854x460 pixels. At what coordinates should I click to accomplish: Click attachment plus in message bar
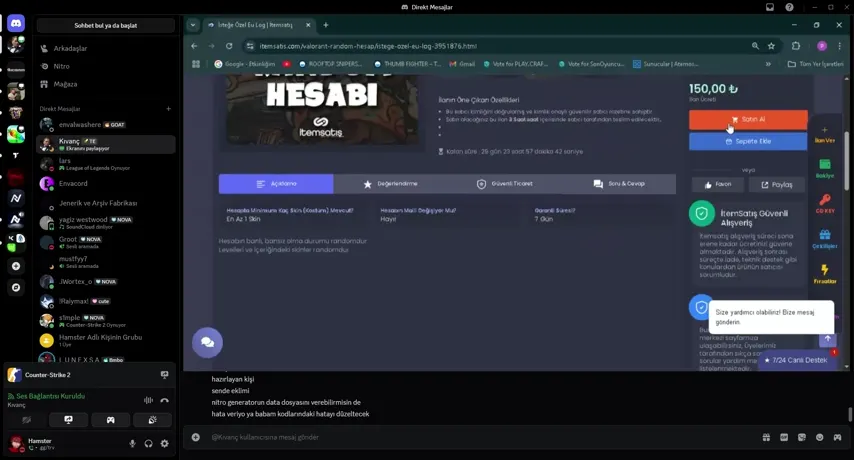tap(196, 437)
